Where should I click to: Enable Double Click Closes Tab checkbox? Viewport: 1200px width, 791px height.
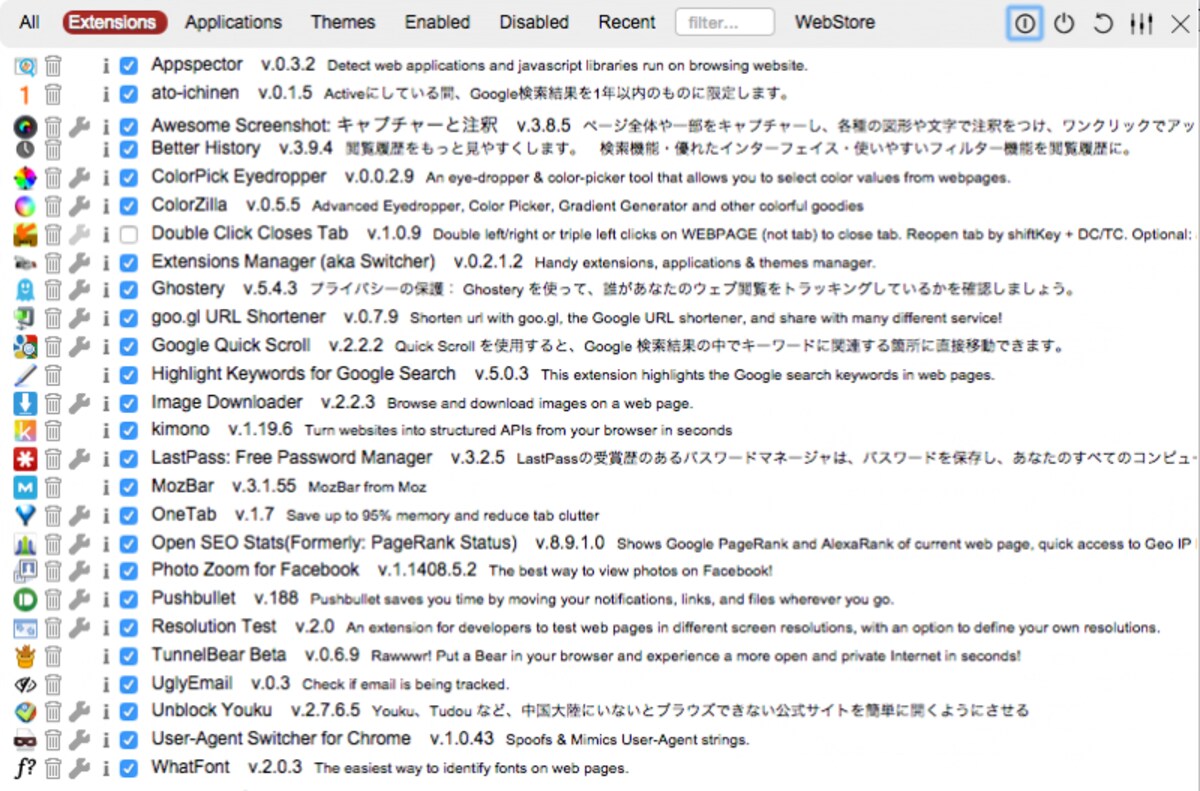128,235
